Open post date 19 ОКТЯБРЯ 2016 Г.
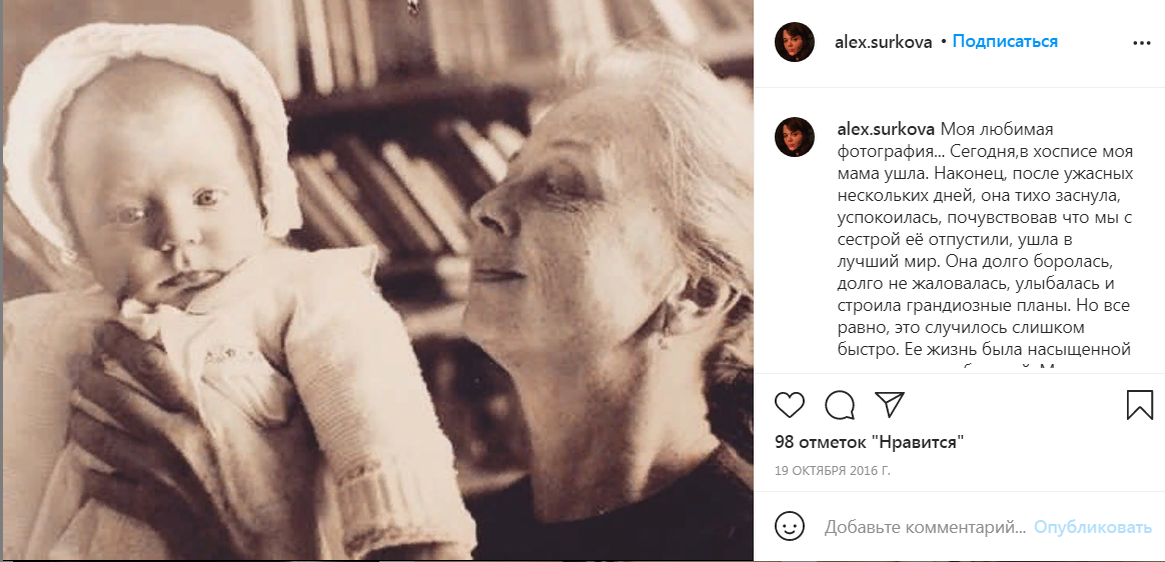Image resolution: width=1165 pixels, height=562 pixels. click(832, 471)
